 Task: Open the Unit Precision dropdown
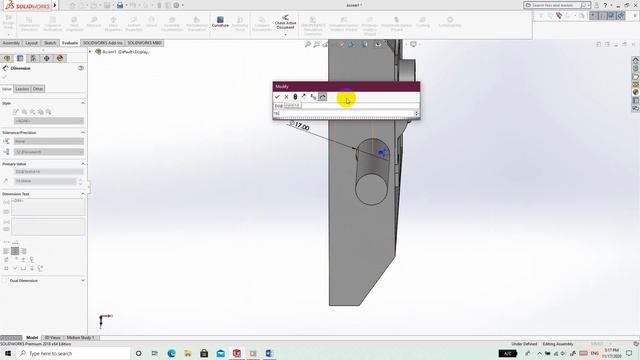49,152
